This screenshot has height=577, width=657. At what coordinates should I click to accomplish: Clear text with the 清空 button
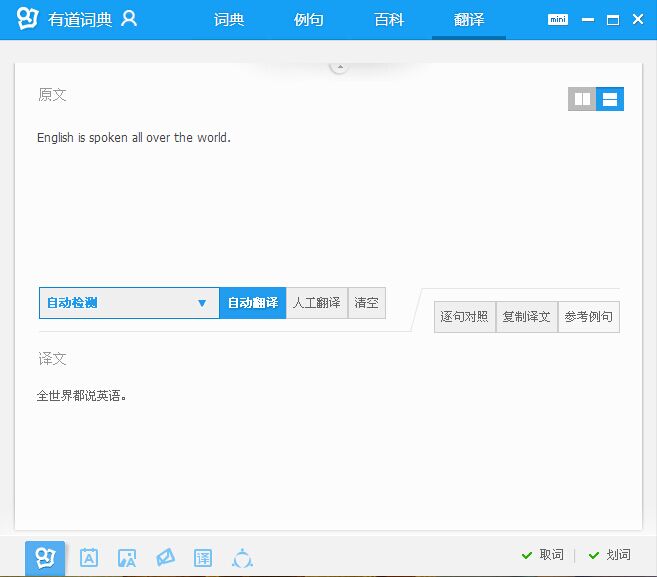click(x=367, y=303)
